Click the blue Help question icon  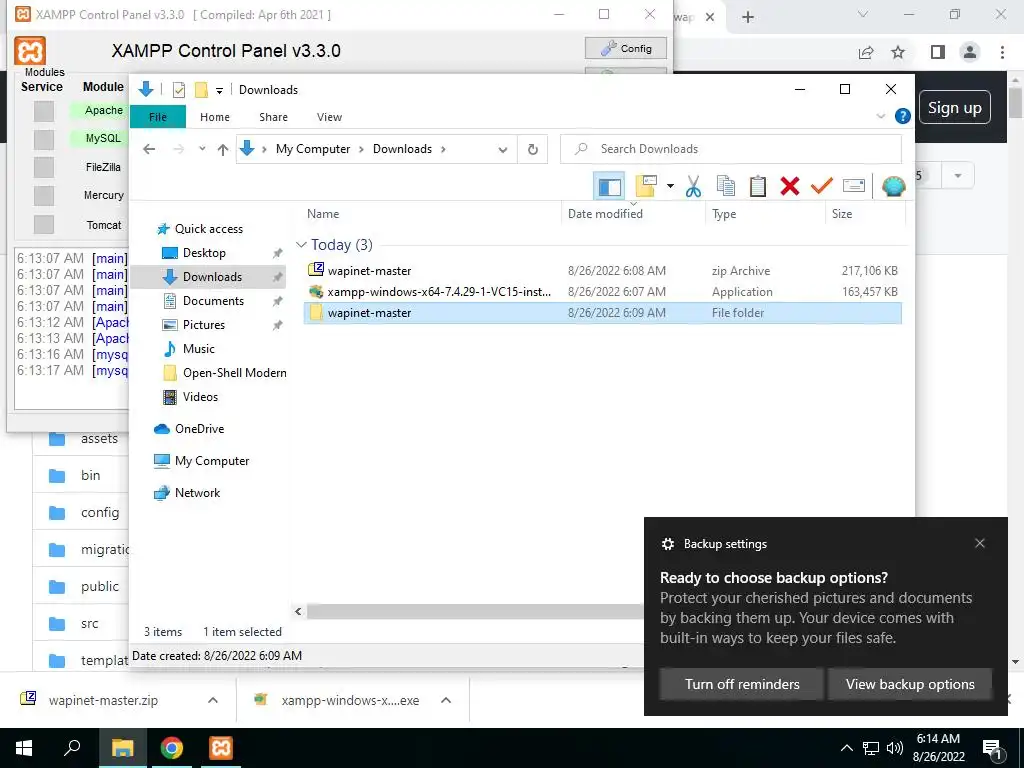pyautogui.click(x=903, y=116)
